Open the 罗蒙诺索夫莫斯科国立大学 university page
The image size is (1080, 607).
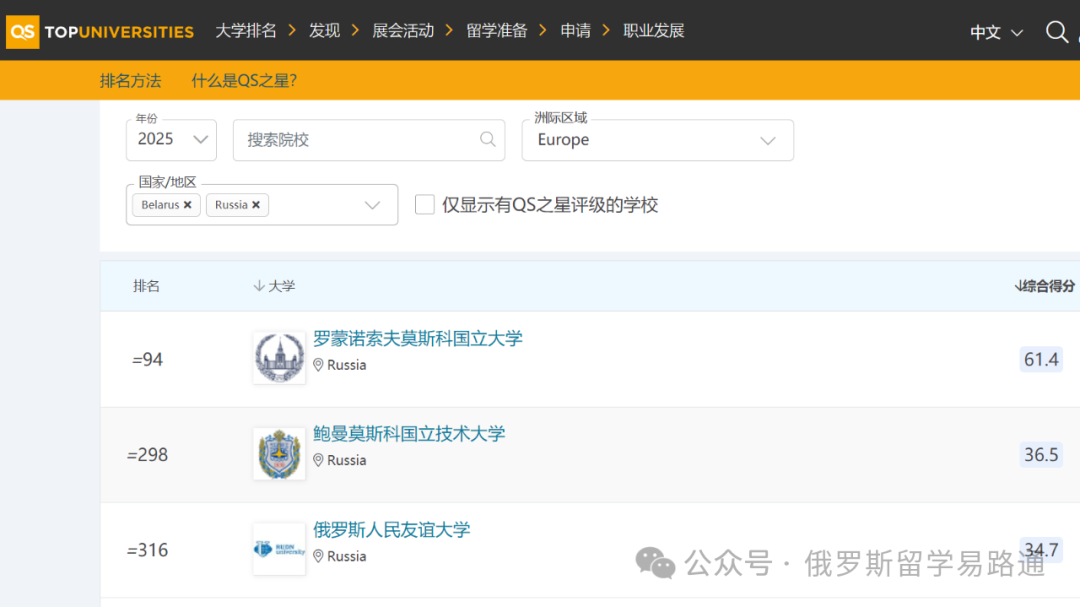coord(417,338)
